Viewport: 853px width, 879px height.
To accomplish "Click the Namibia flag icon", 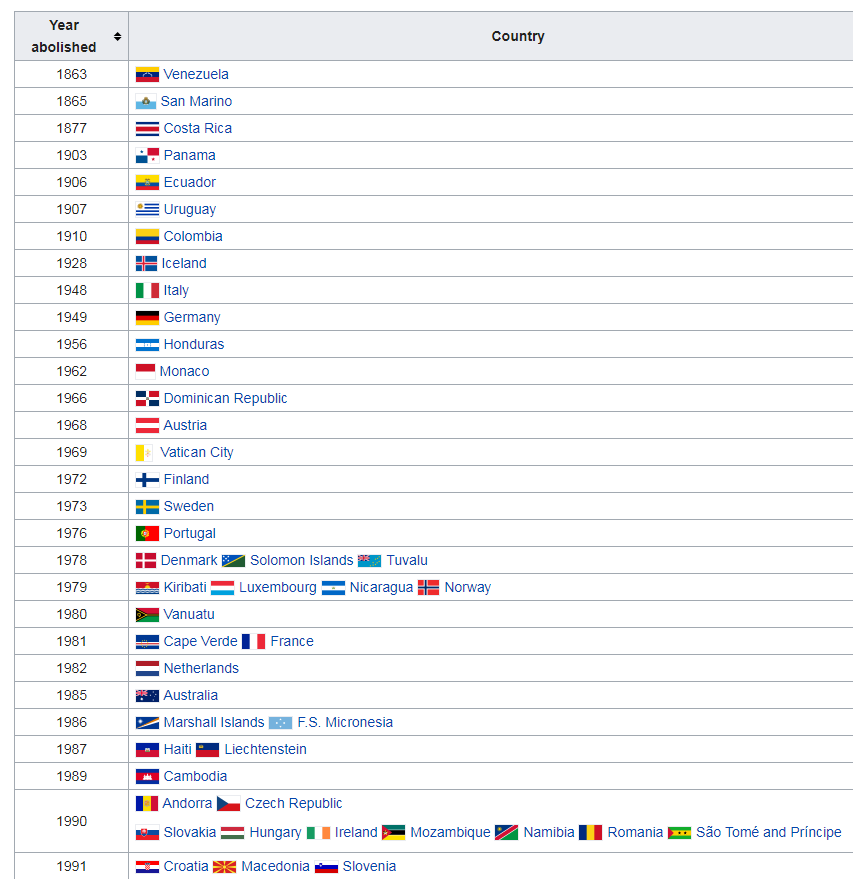I will point(507,832).
